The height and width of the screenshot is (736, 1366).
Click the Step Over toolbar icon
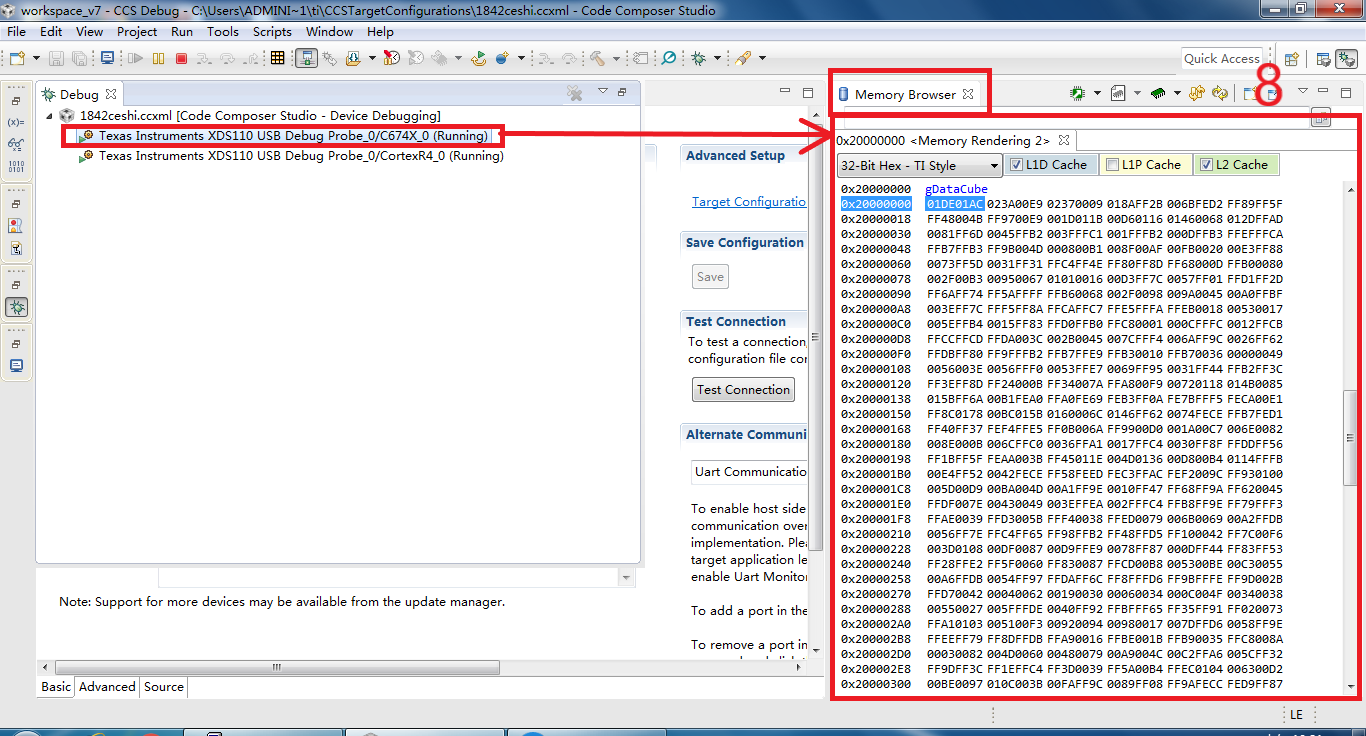click(x=227, y=58)
